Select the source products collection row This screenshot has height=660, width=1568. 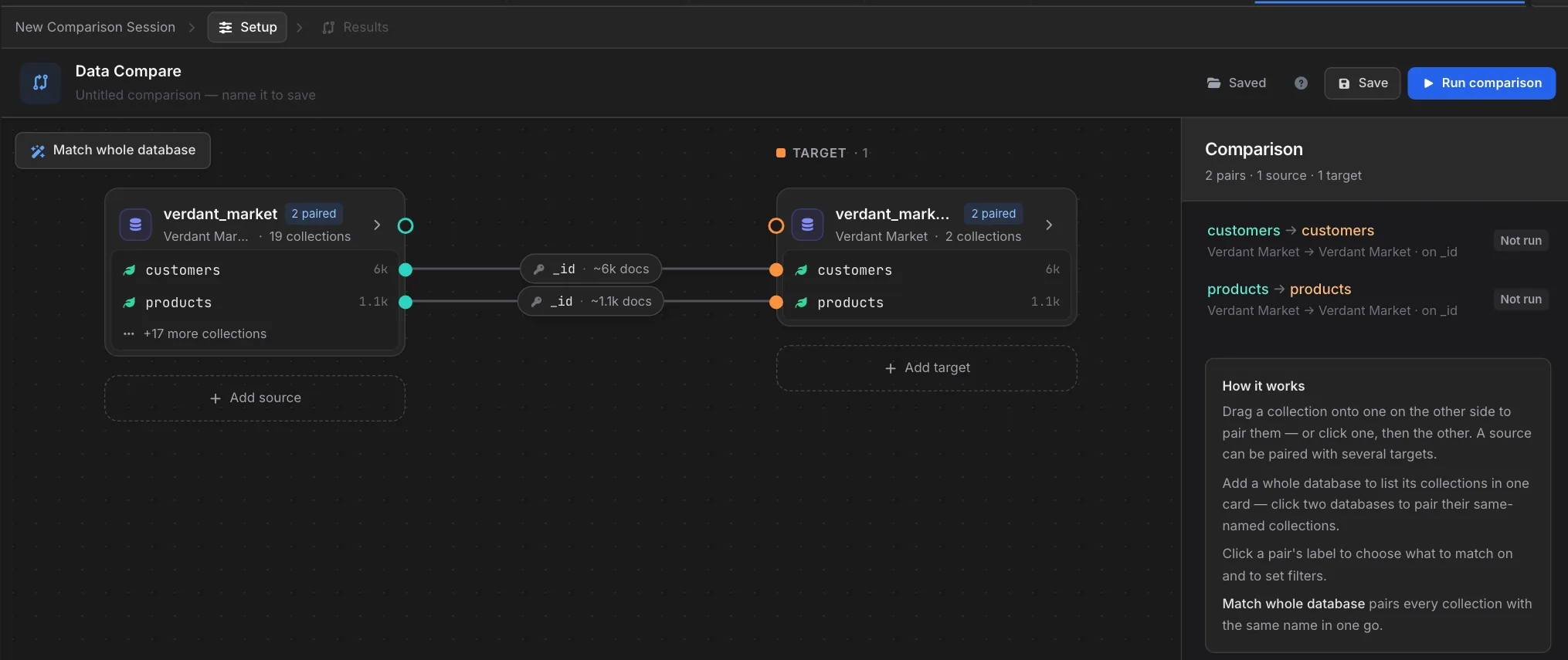tap(255, 303)
